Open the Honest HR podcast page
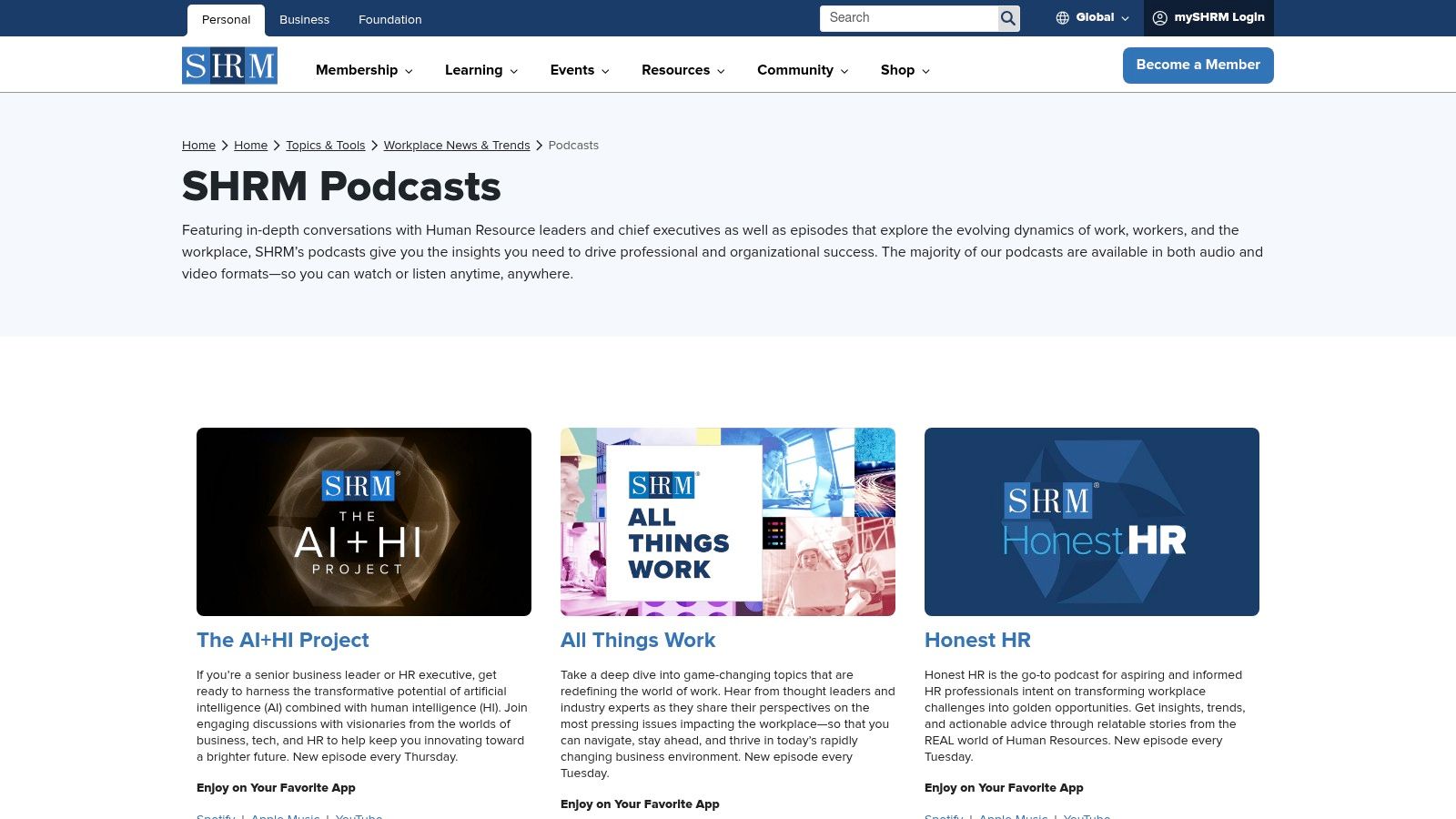 tap(977, 640)
